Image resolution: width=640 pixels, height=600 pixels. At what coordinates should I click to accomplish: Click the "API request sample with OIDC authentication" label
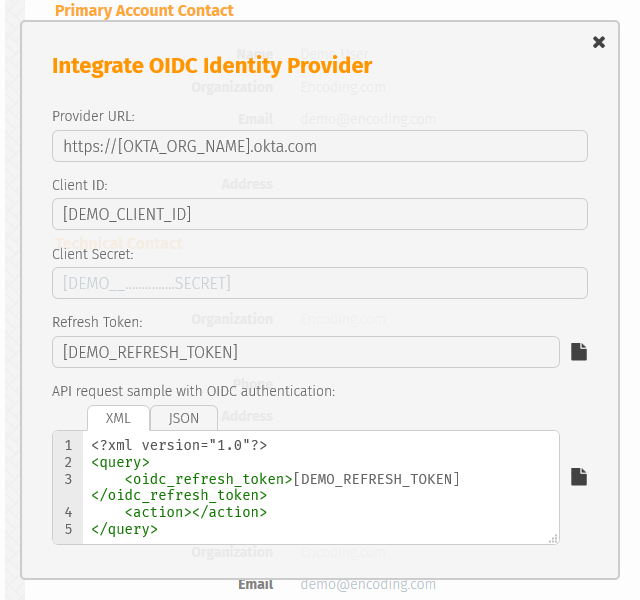tap(193, 391)
